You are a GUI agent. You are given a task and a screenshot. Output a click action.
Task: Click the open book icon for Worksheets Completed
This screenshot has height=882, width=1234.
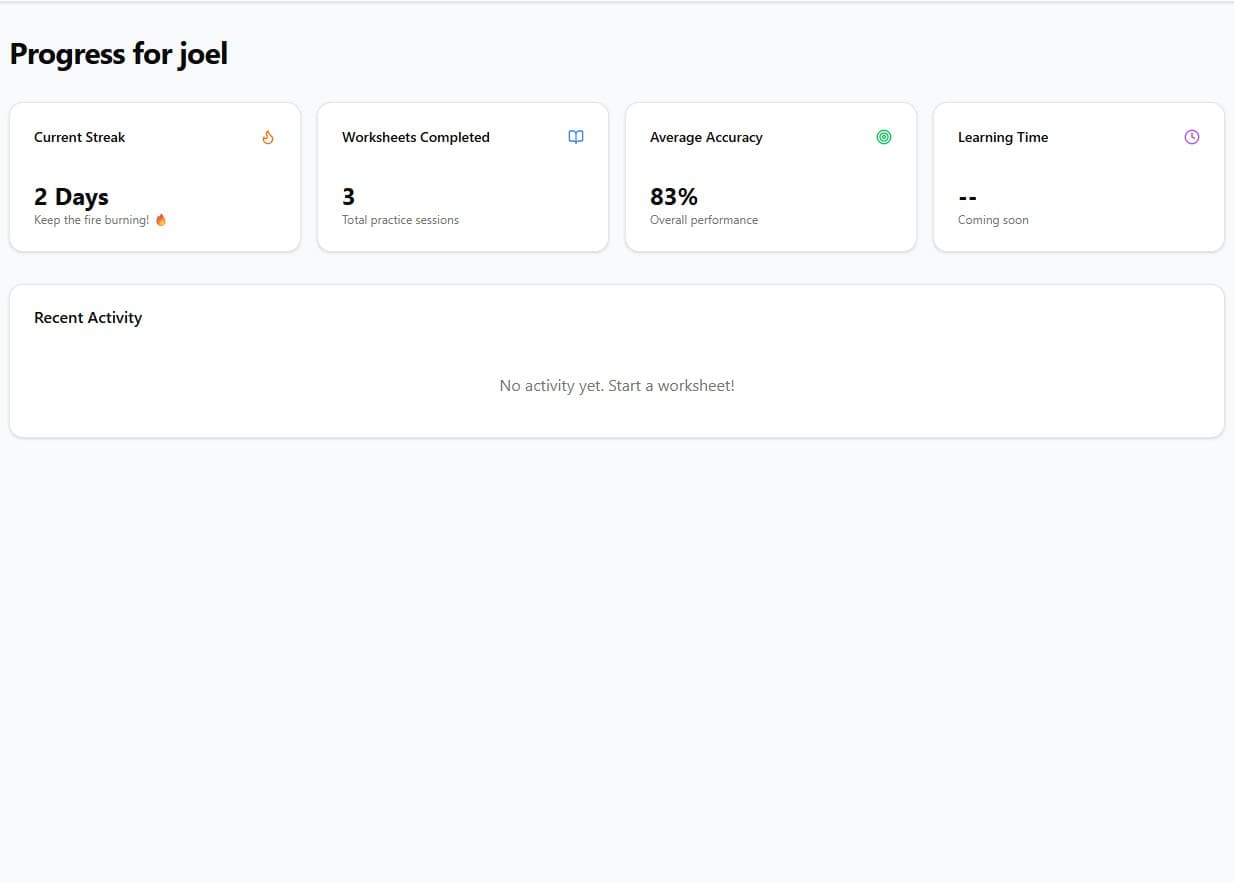[x=576, y=137]
